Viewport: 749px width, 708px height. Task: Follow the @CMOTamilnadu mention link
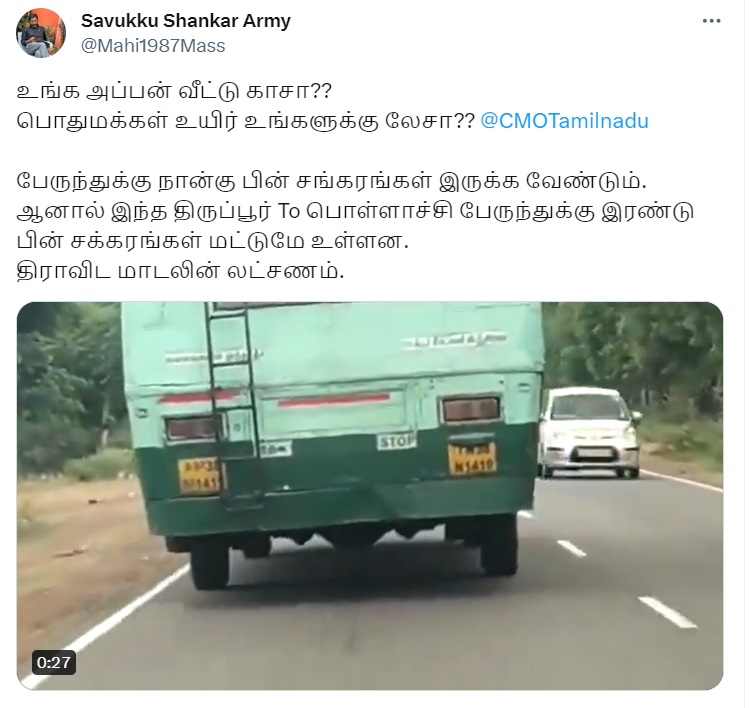point(564,121)
